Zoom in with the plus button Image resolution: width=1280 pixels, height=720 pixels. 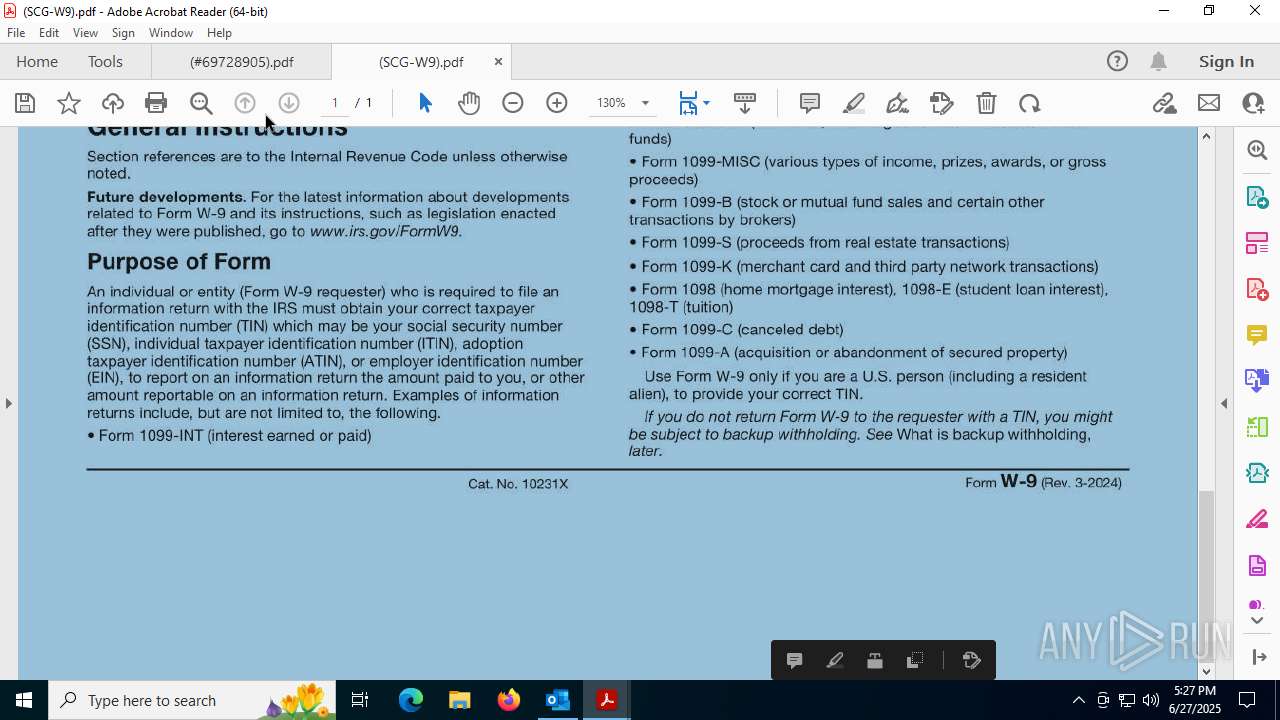pos(557,103)
